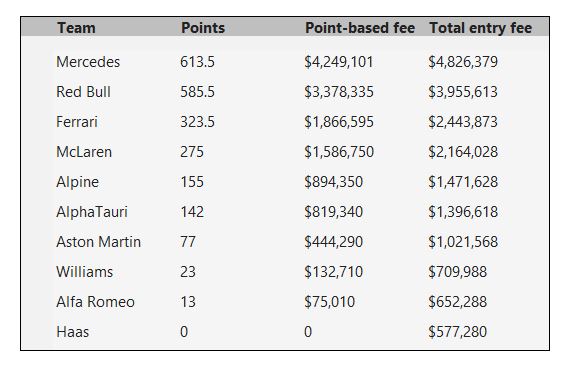Viewport: 567px width, 375px height.
Task: Select the Red Bull row name
Action: pyautogui.click(x=84, y=92)
